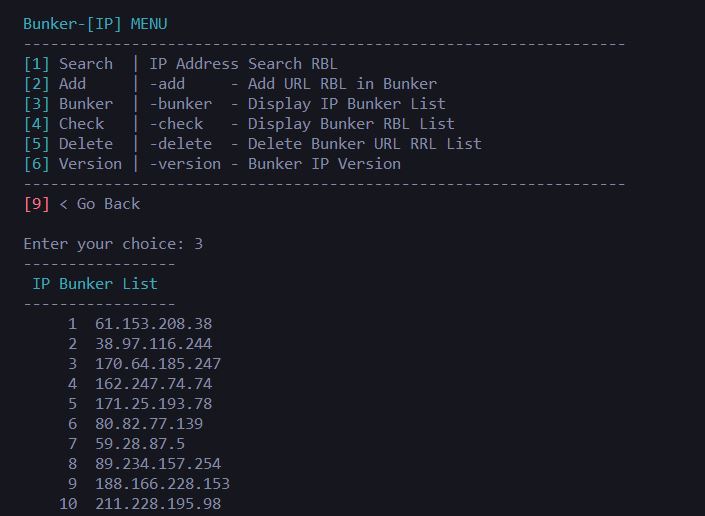Image resolution: width=705 pixels, height=516 pixels.
Task: Click 'Display Bunker RBL List' description
Action: point(351,124)
